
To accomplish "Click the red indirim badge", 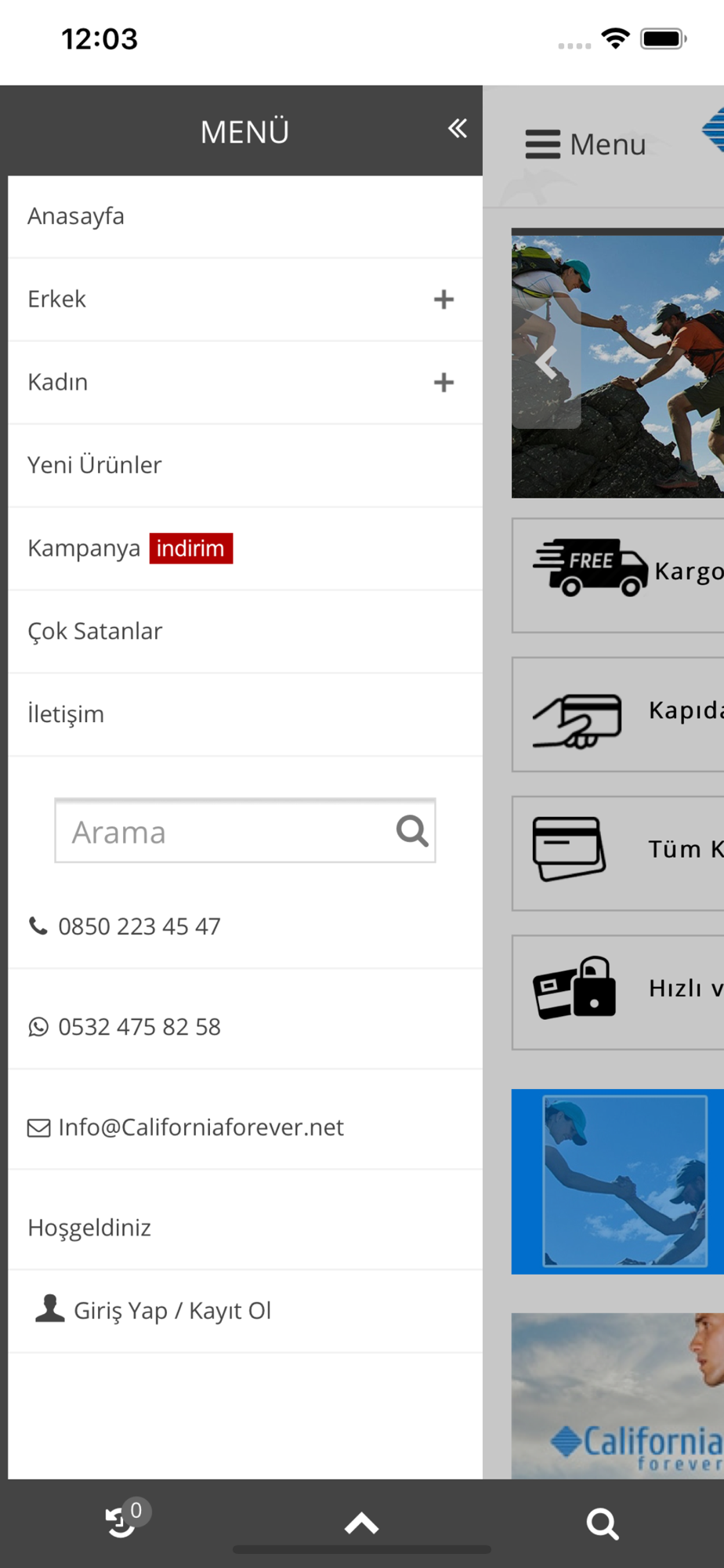I will (x=191, y=548).
